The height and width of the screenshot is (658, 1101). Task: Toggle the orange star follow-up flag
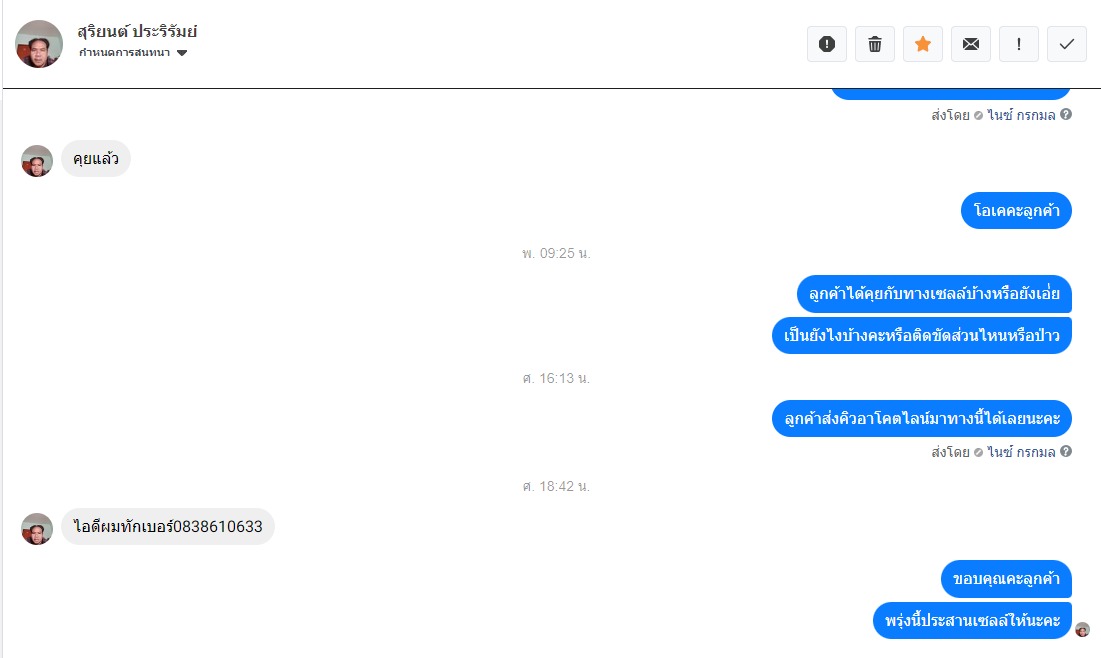pos(923,44)
